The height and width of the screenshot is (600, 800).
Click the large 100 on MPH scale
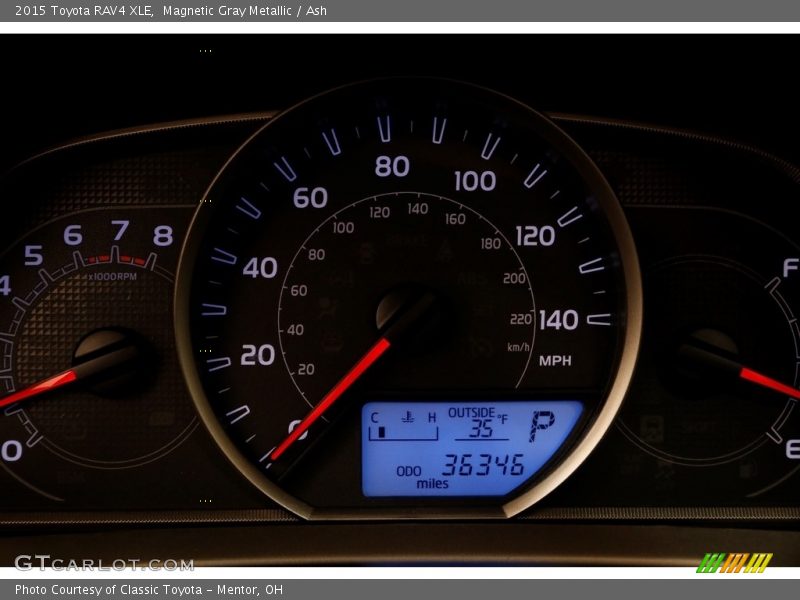(x=475, y=181)
